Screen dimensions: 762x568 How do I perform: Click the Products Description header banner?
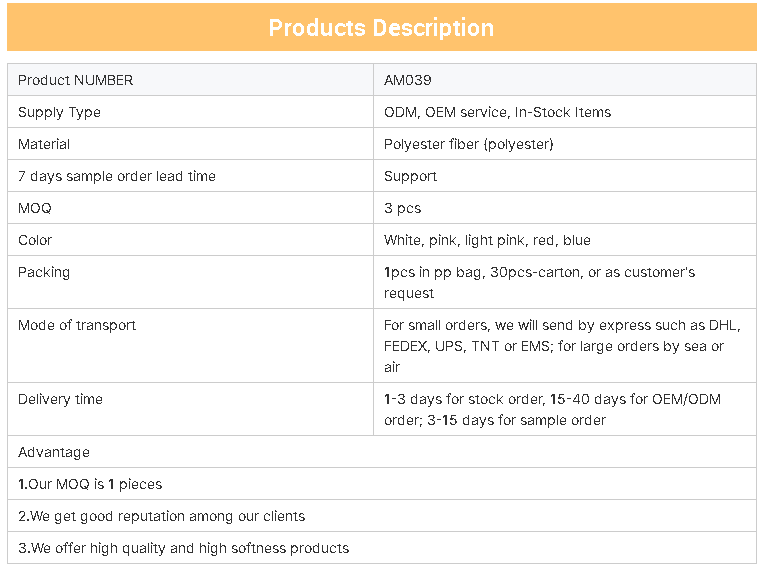point(381,27)
